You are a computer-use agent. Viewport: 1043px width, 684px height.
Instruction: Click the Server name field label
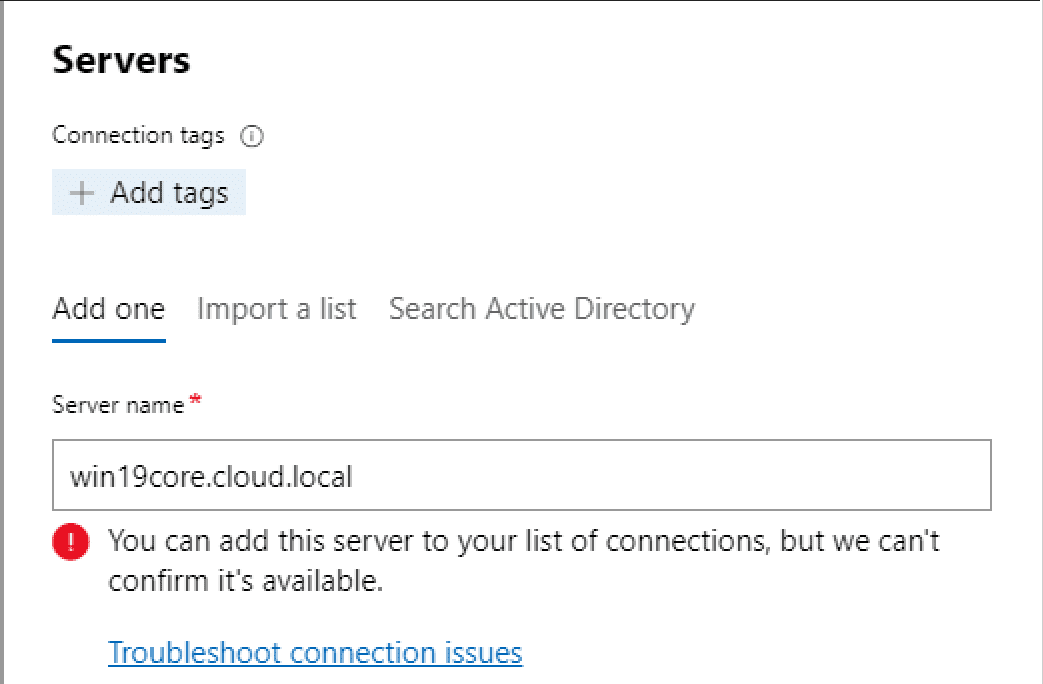point(118,405)
